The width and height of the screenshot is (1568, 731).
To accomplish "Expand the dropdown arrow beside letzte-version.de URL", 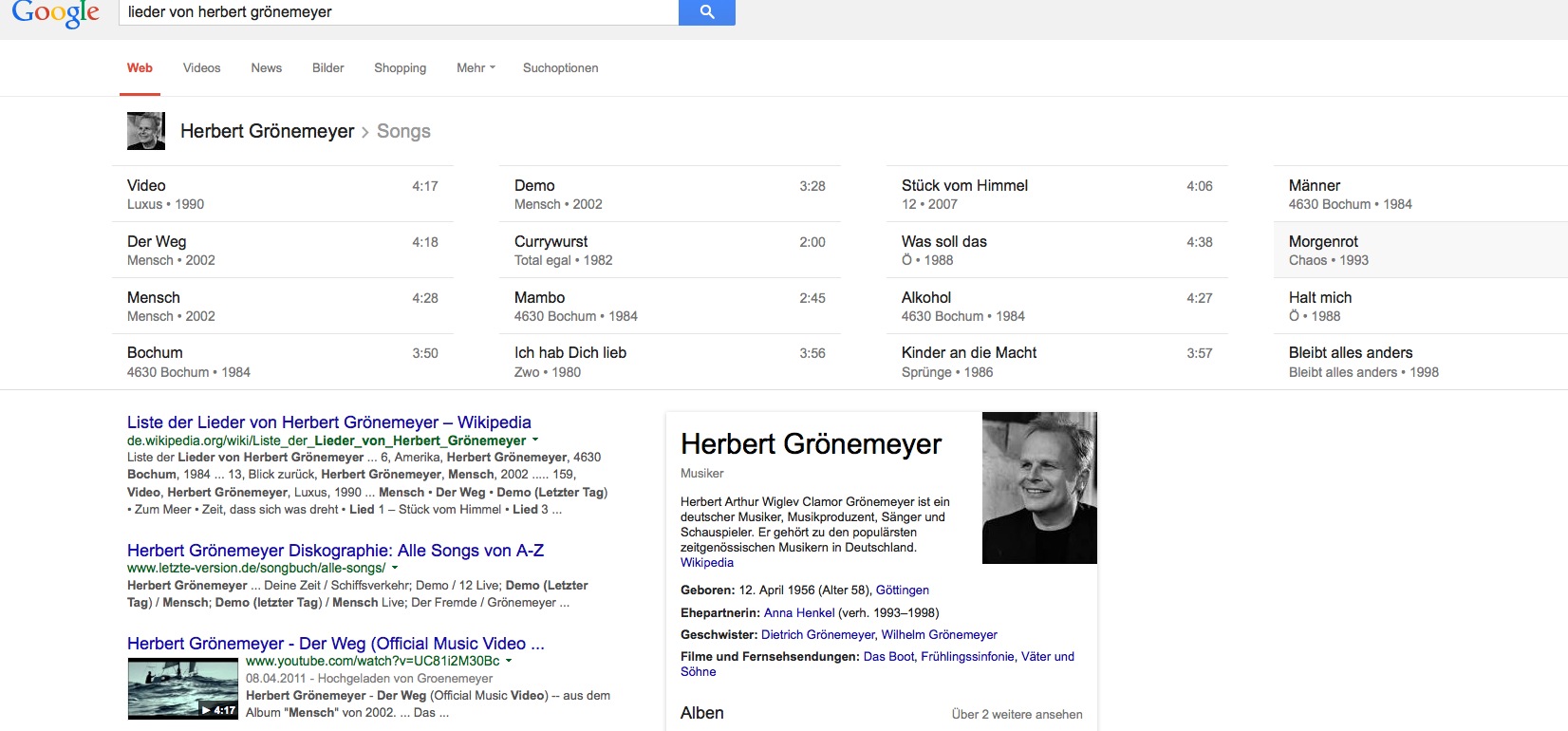I will (395, 568).
